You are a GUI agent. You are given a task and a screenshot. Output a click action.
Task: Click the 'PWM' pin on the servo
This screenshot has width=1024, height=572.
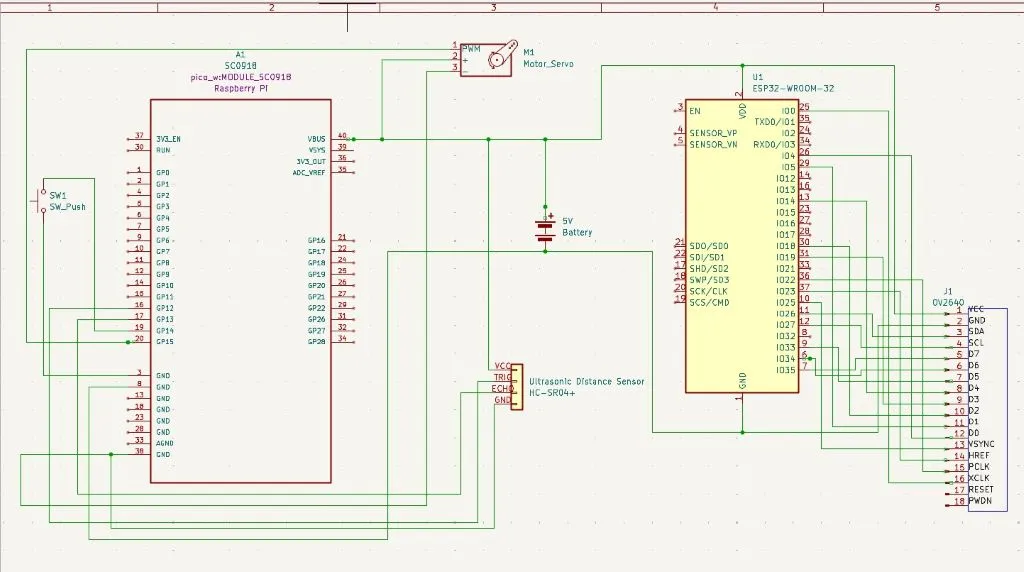(x=471, y=48)
